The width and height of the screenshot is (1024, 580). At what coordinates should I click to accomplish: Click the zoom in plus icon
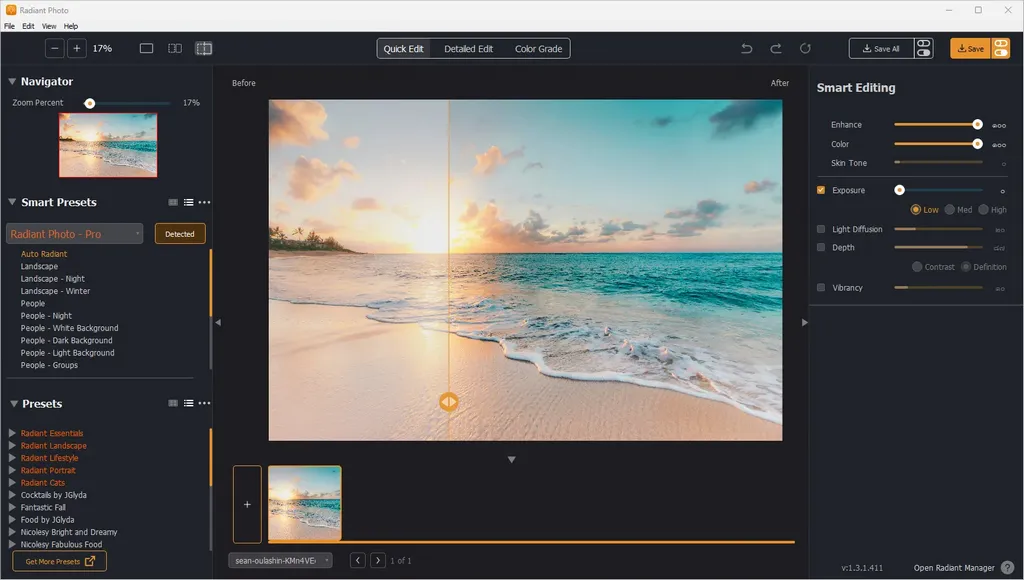(x=76, y=48)
